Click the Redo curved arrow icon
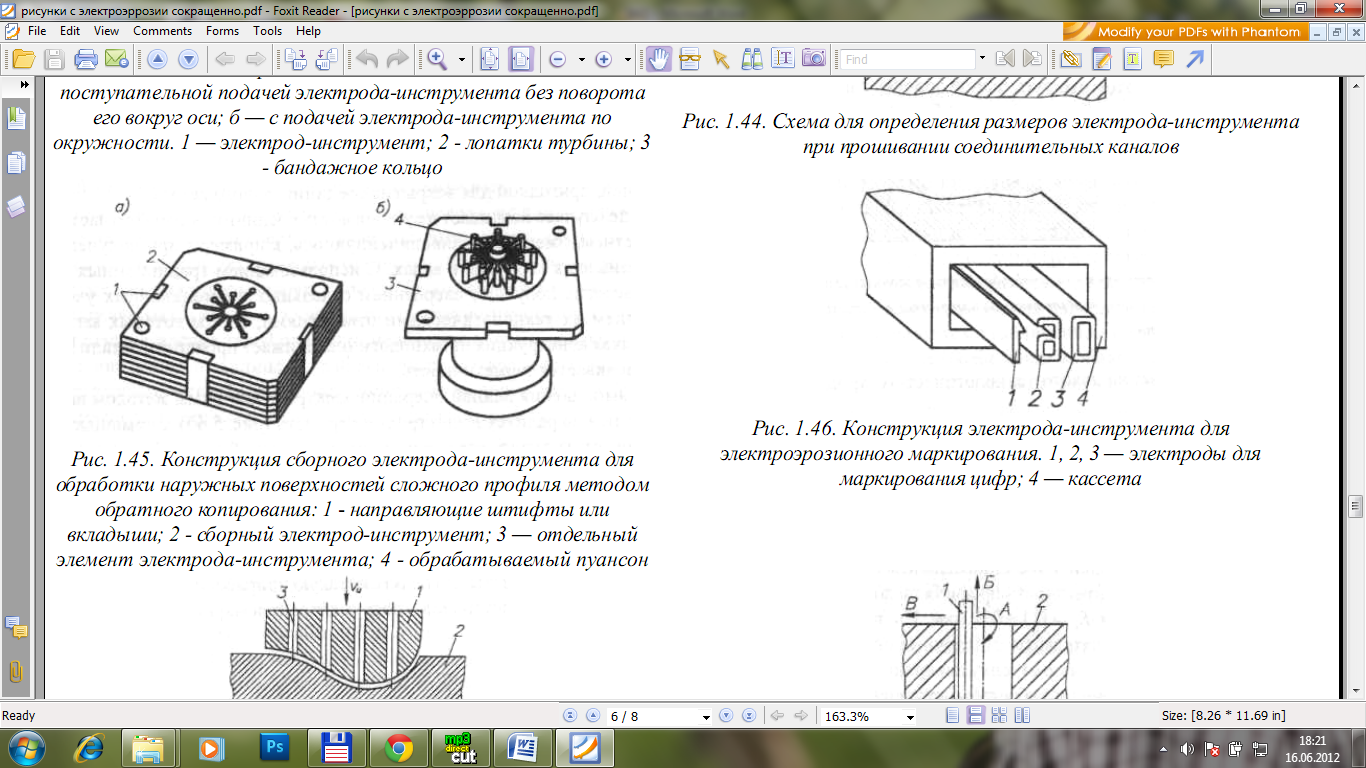The height and width of the screenshot is (768, 1366). pos(397,59)
